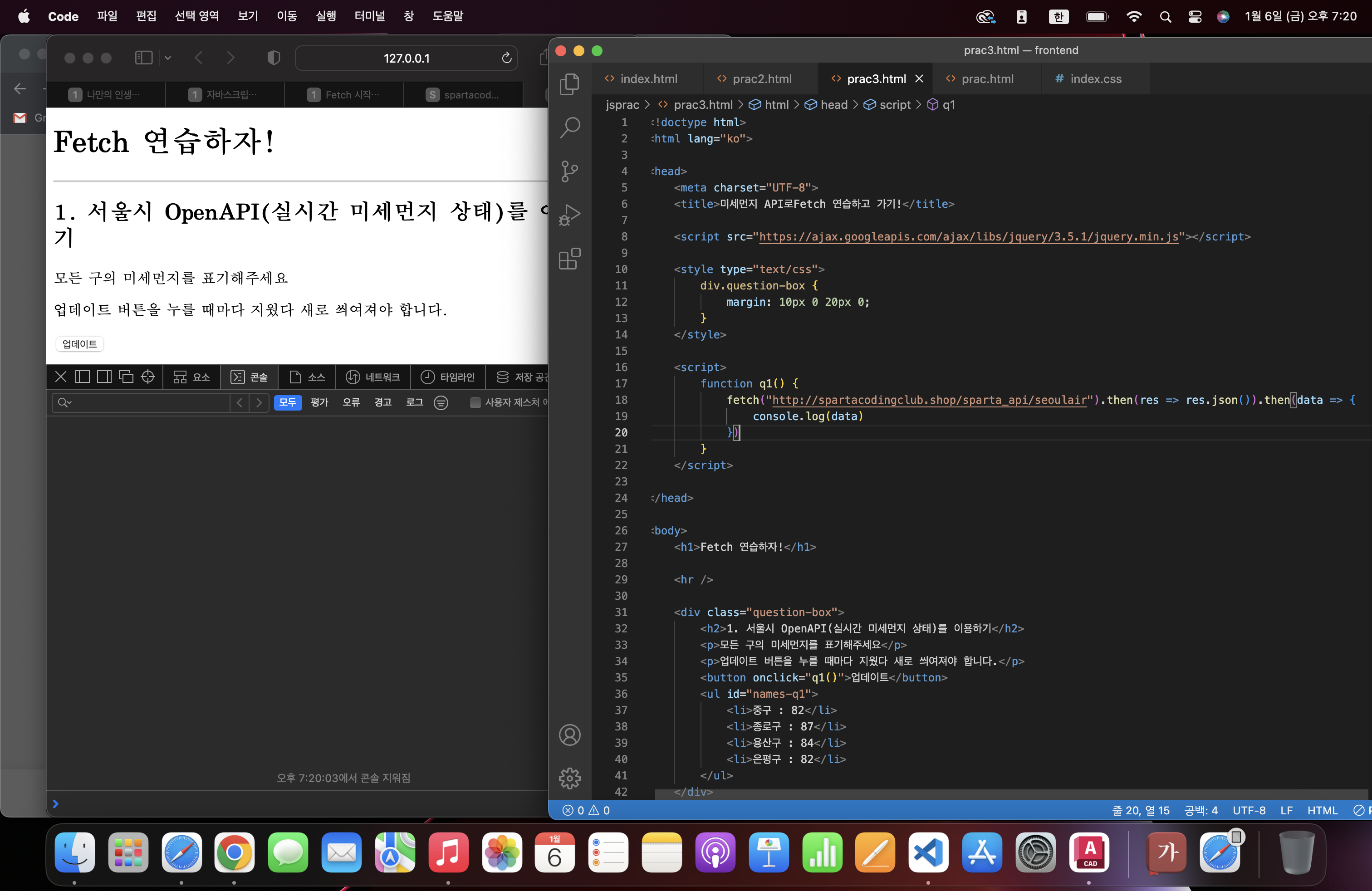Open Google Chrome from the Dock
1372x891 pixels.
coord(234,852)
